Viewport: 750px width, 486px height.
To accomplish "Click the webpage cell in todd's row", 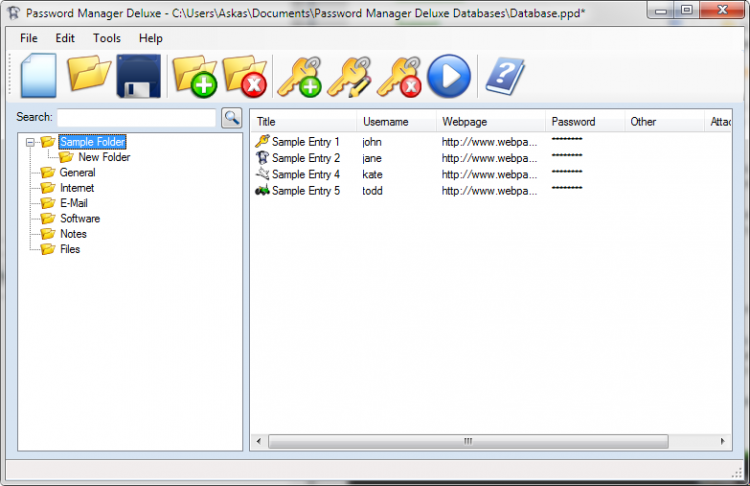I will click(x=489, y=191).
